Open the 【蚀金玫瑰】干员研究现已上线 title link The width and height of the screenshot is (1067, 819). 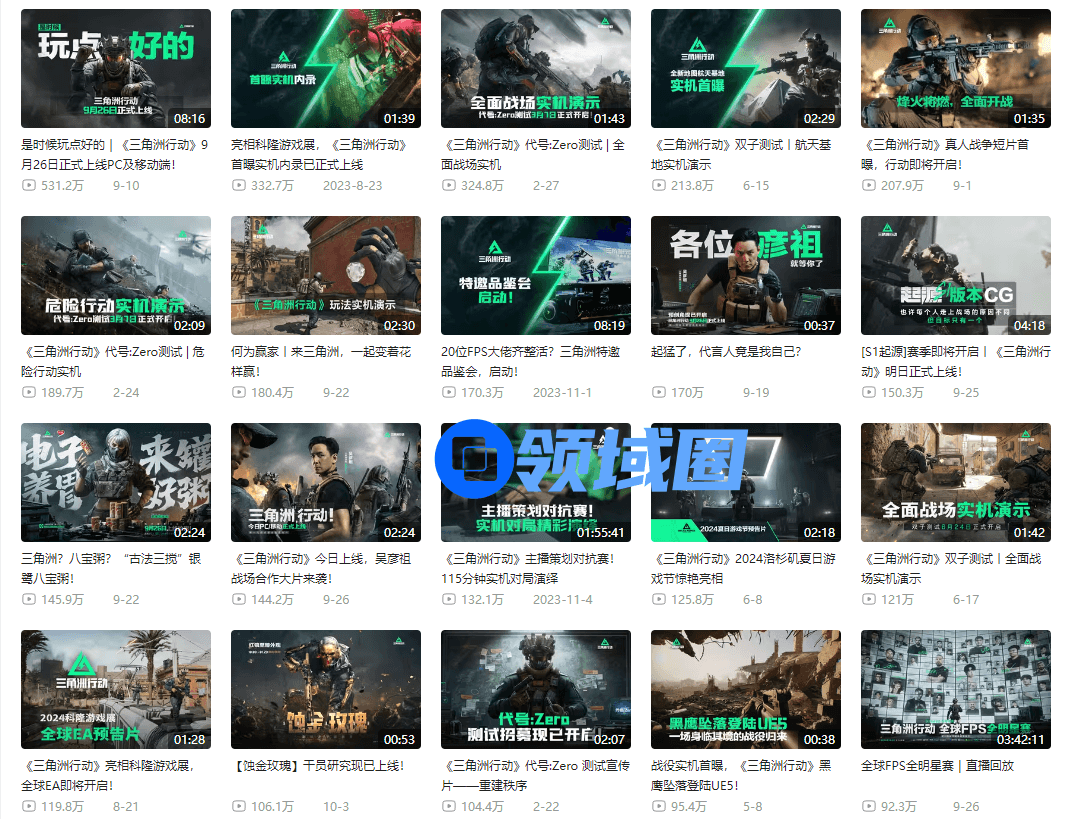coord(317,766)
